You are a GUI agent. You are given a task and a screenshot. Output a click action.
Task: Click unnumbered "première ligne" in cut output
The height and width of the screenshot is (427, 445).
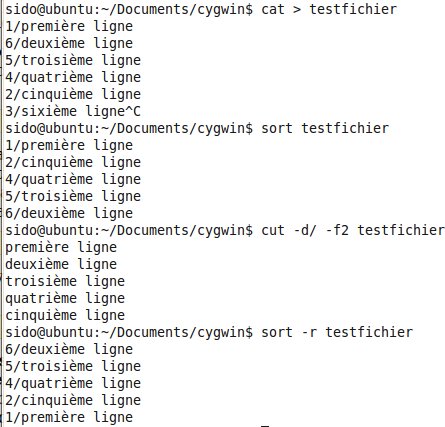click(x=61, y=247)
